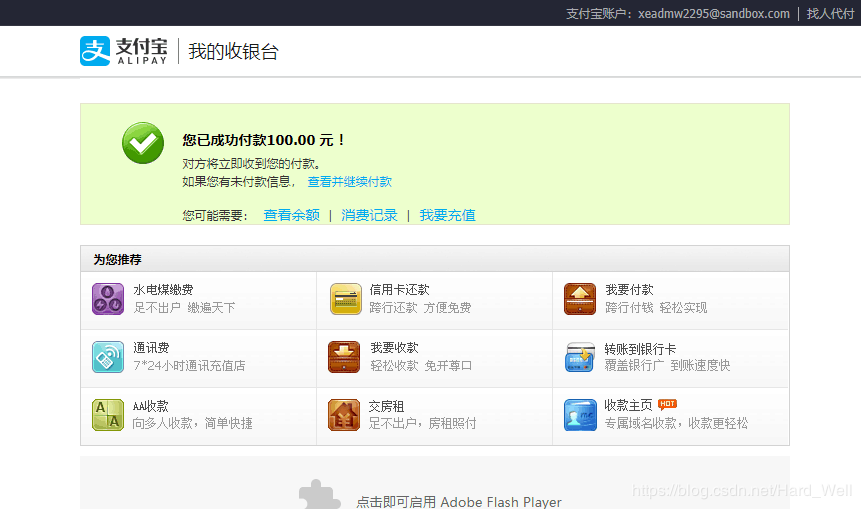
Task: Select the 信用卡还款 title text
Action: click(x=400, y=290)
